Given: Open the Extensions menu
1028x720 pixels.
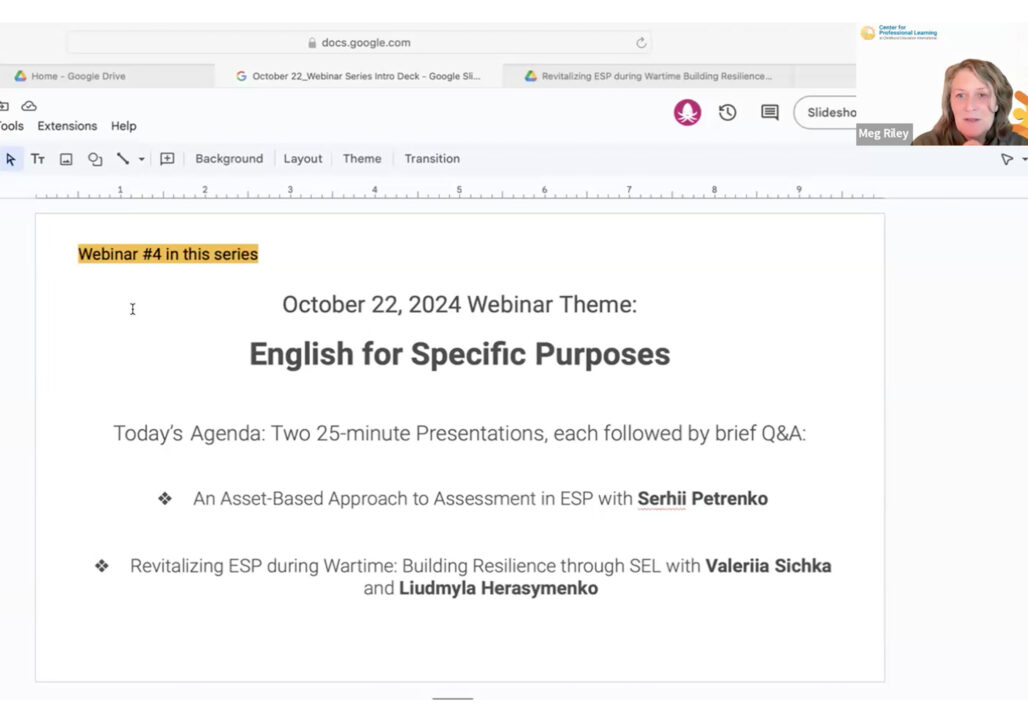Looking at the screenshot, I should 66,126.
